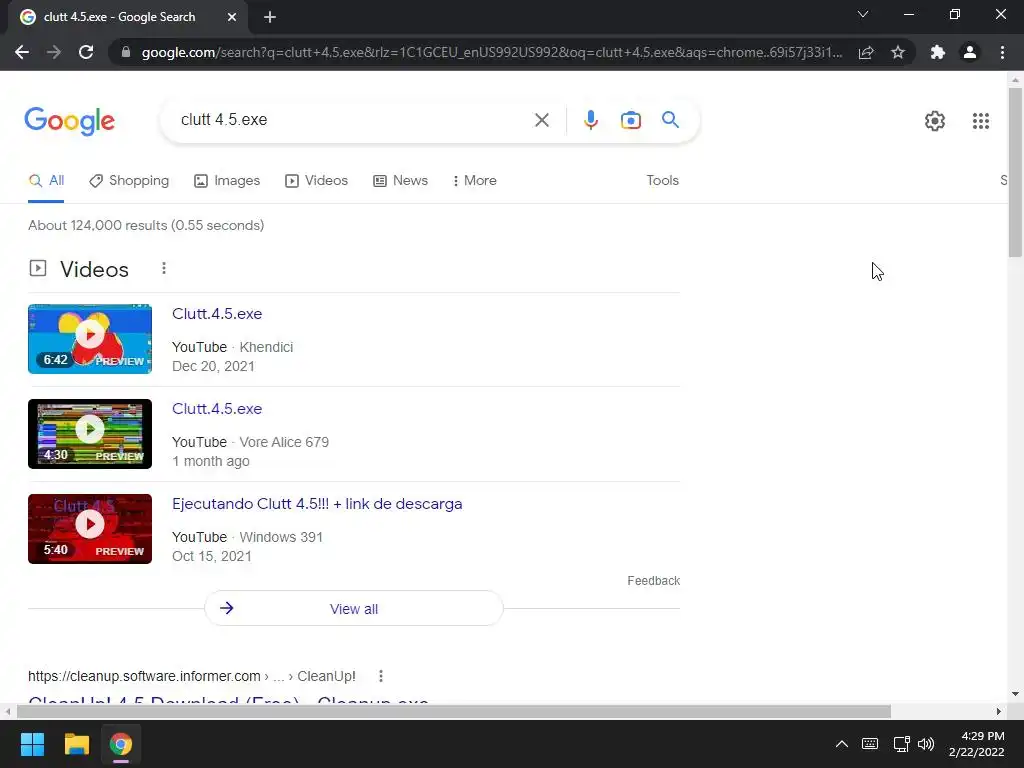View site info via the padlock icon
The image size is (1024, 768).
point(126,52)
